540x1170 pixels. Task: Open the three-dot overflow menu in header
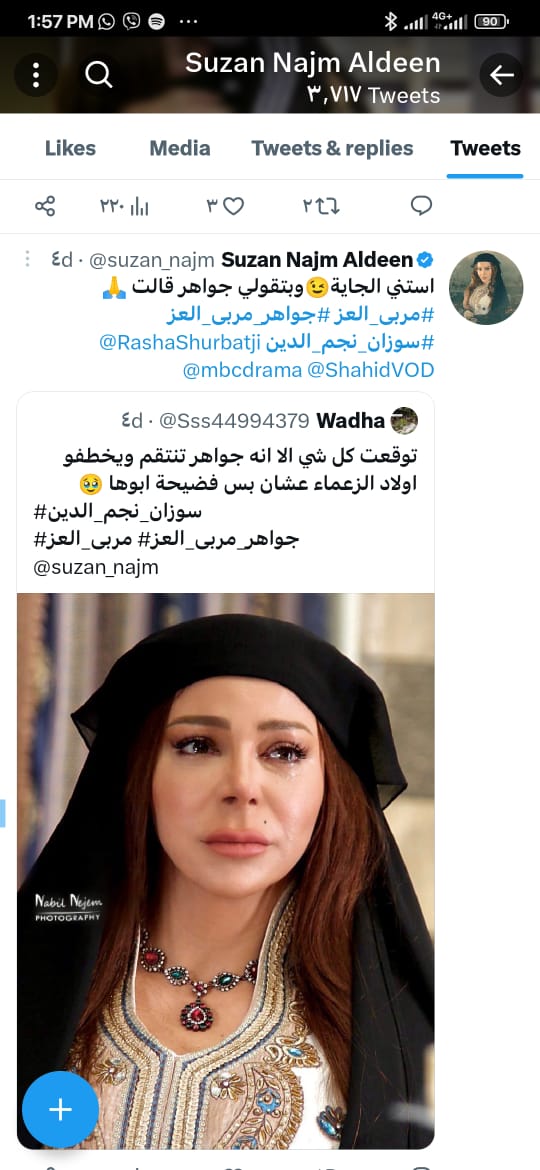[35, 75]
